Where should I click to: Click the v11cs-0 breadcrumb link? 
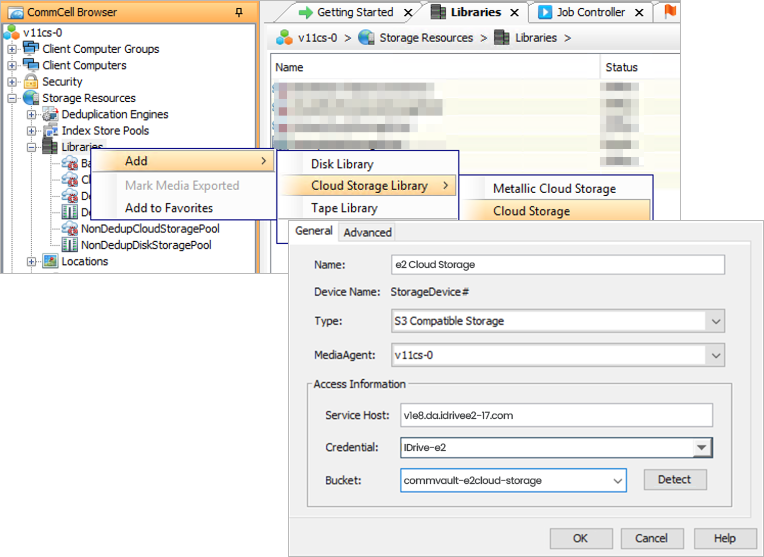tap(318, 38)
